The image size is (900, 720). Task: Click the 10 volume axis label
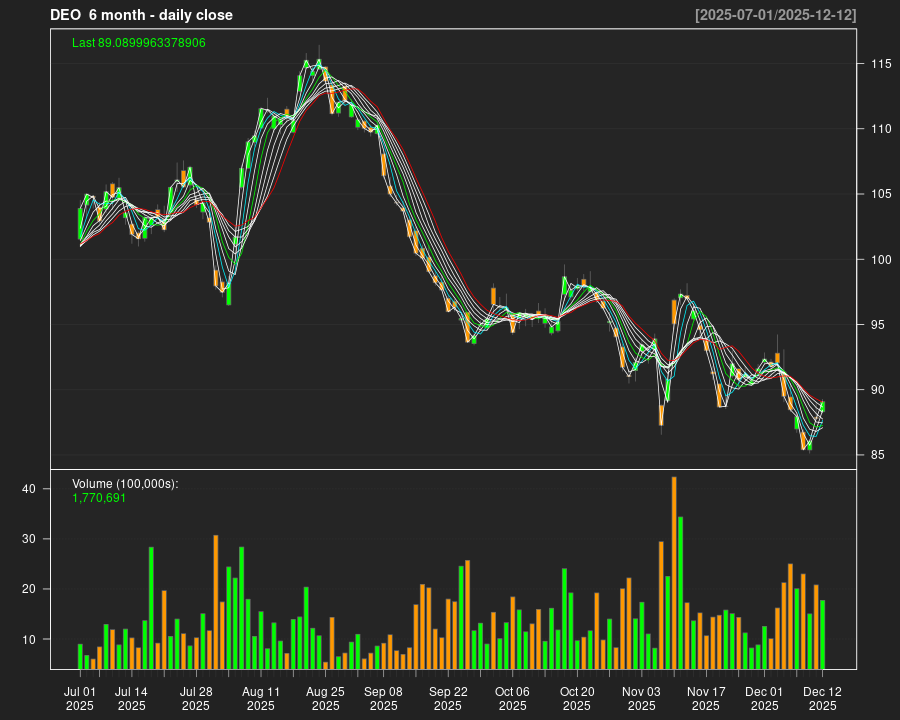tap(30, 639)
